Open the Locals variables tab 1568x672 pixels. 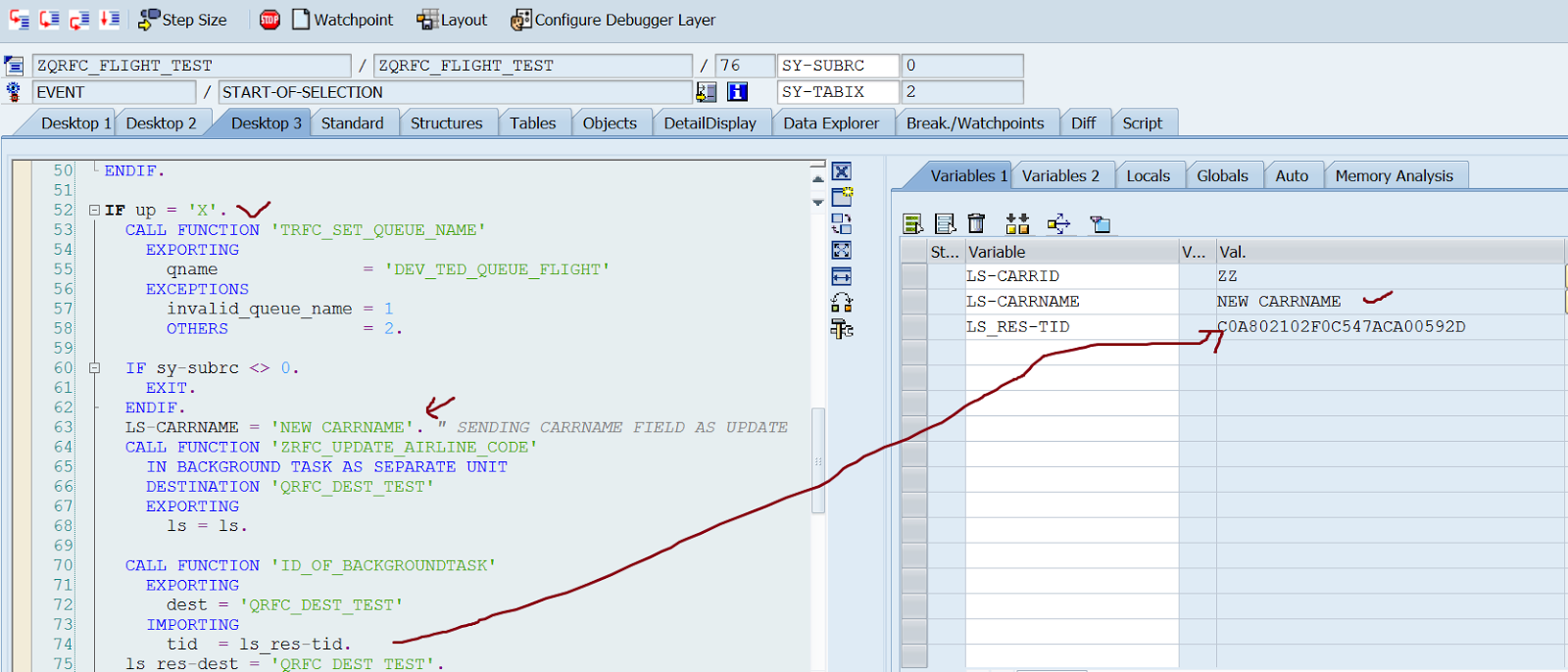click(x=1148, y=176)
